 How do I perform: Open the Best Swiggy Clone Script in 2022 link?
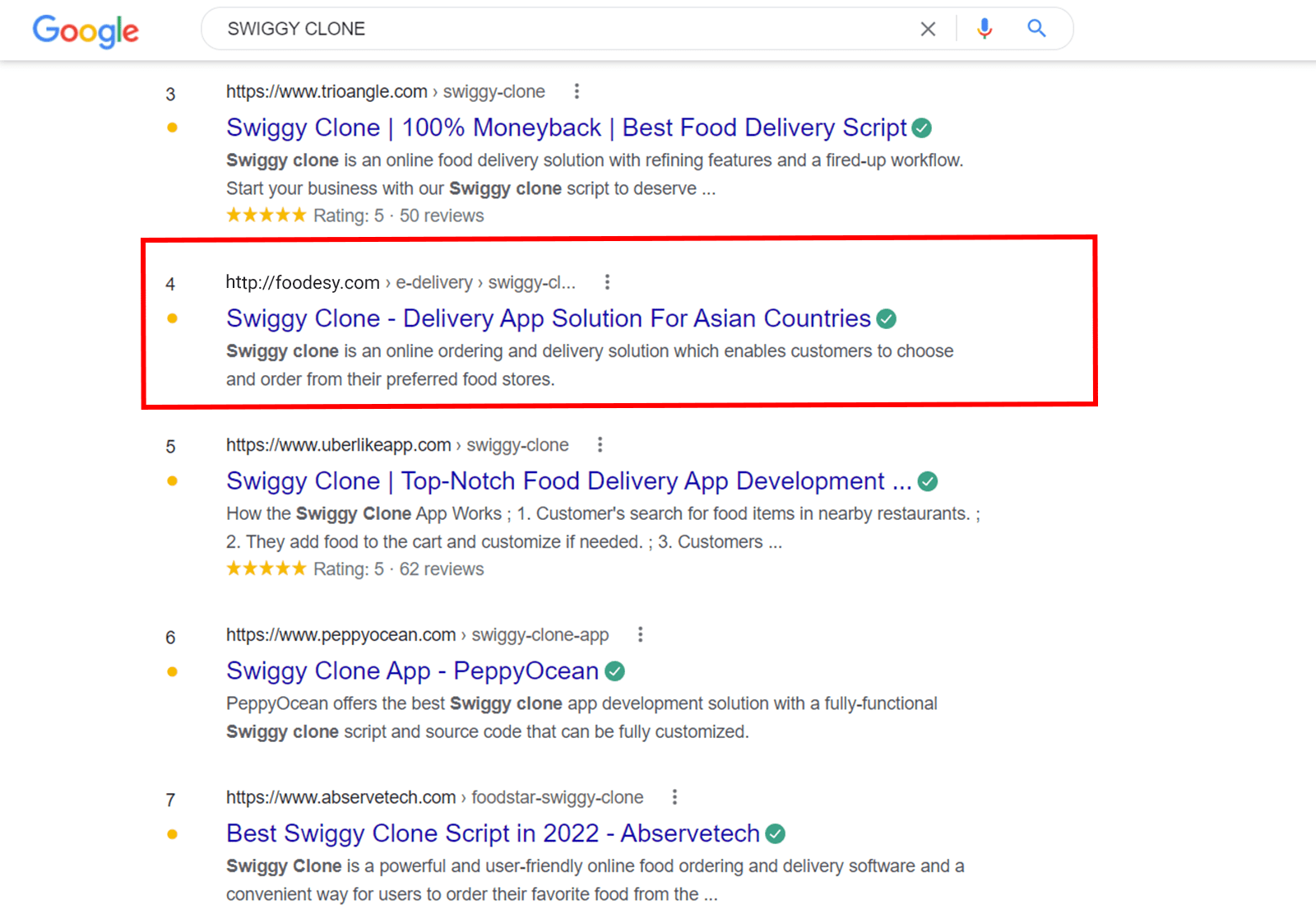click(492, 833)
